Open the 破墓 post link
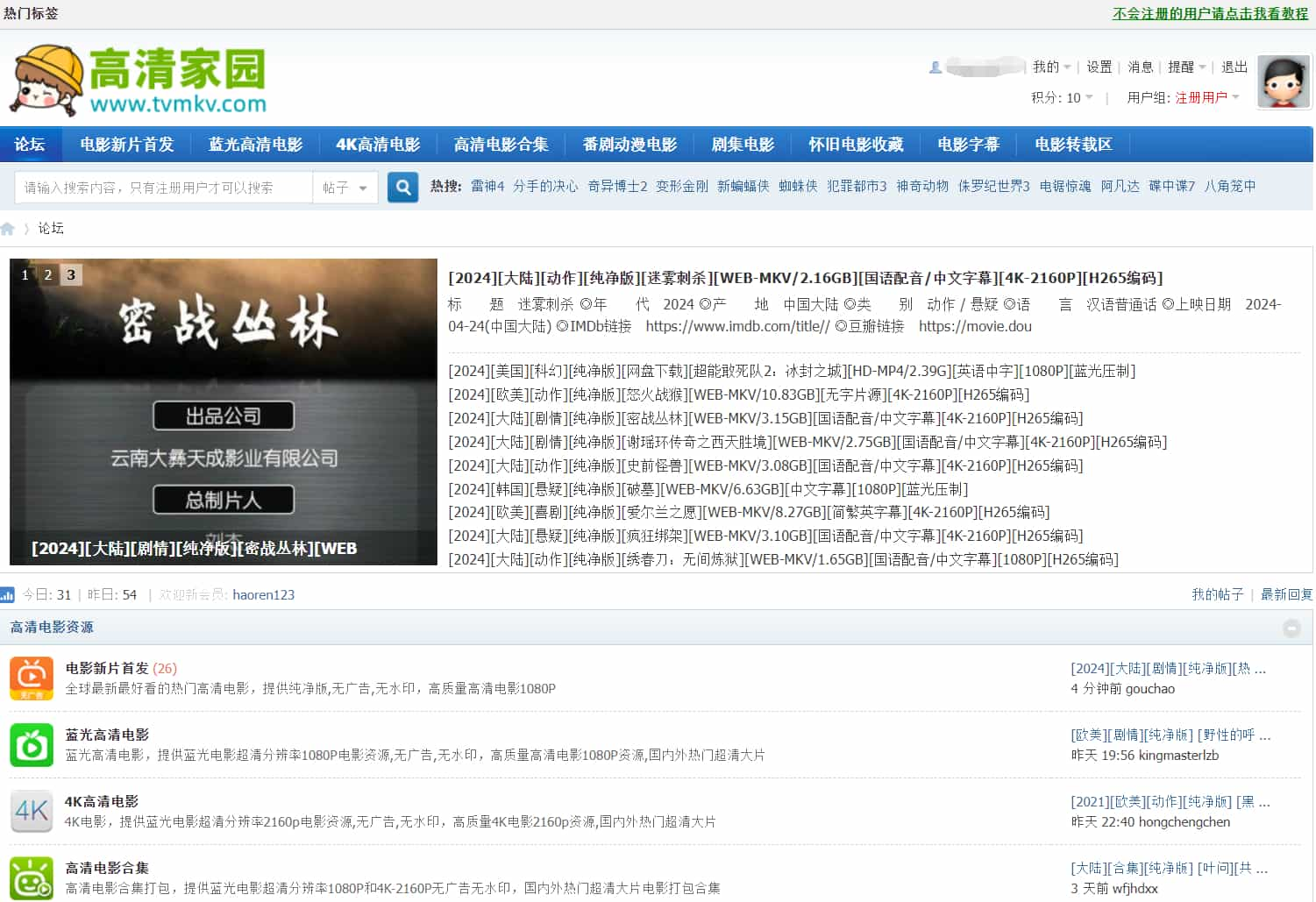The height and width of the screenshot is (902, 1316). [708, 490]
